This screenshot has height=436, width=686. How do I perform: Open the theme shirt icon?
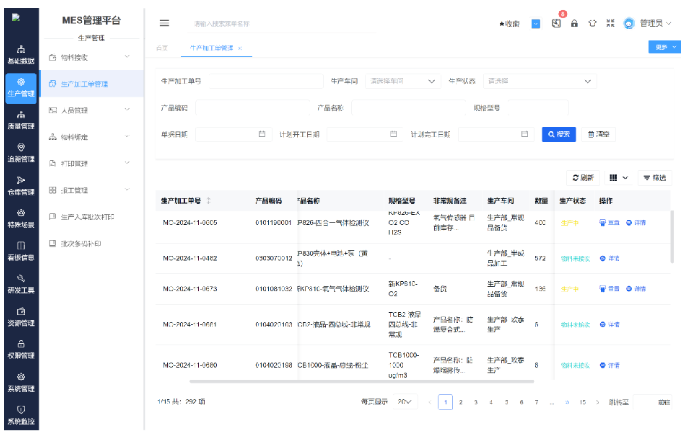click(591, 22)
